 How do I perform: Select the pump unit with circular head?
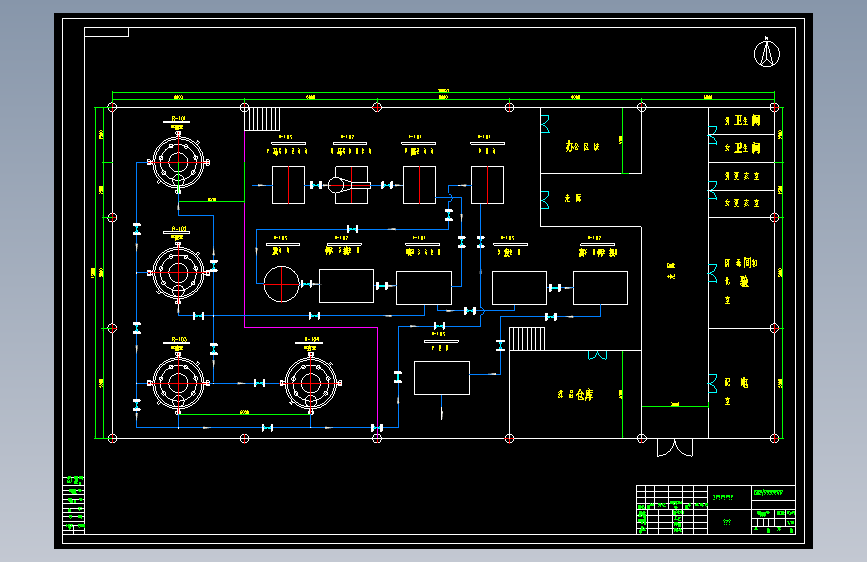(x=349, y=185)
